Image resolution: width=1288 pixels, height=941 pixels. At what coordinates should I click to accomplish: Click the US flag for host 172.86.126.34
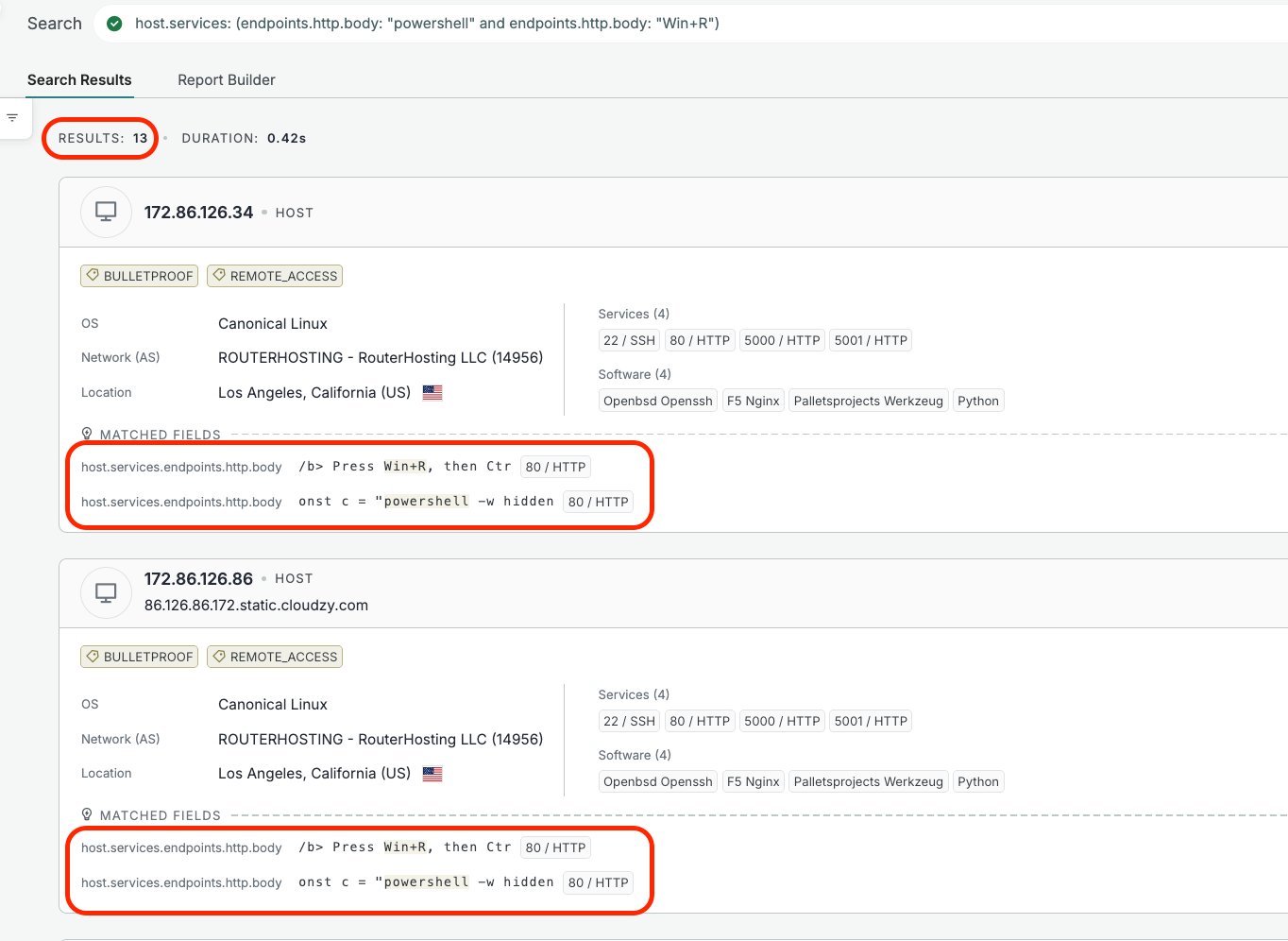click(x=432, y=392)
